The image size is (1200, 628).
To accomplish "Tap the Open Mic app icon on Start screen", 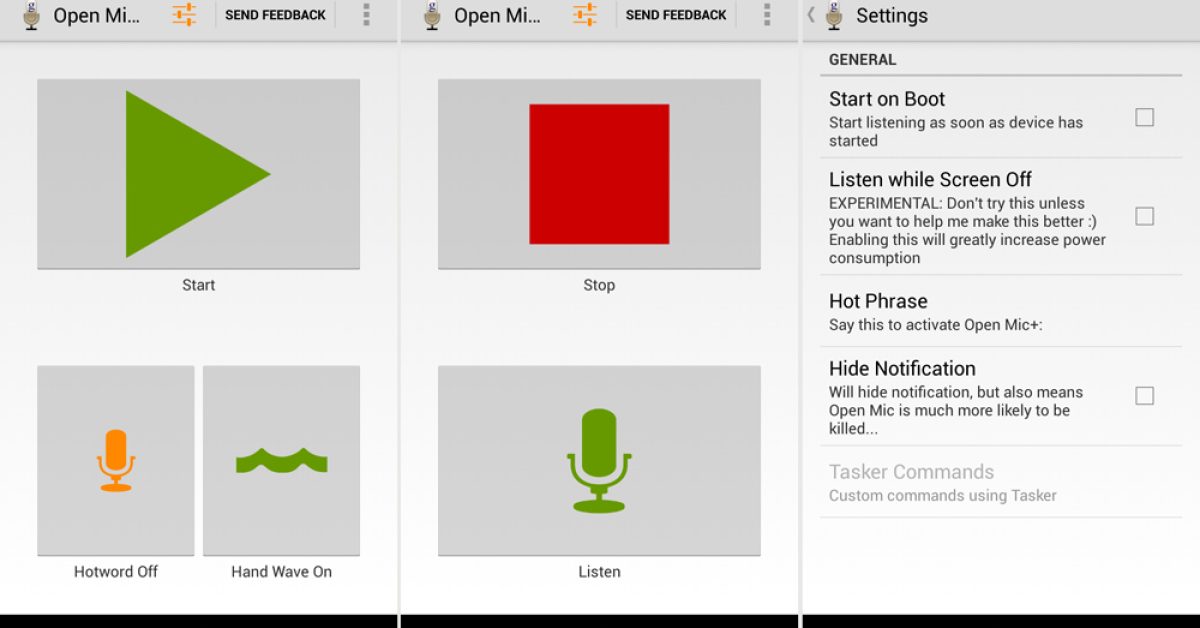I will tap(31, 15).
